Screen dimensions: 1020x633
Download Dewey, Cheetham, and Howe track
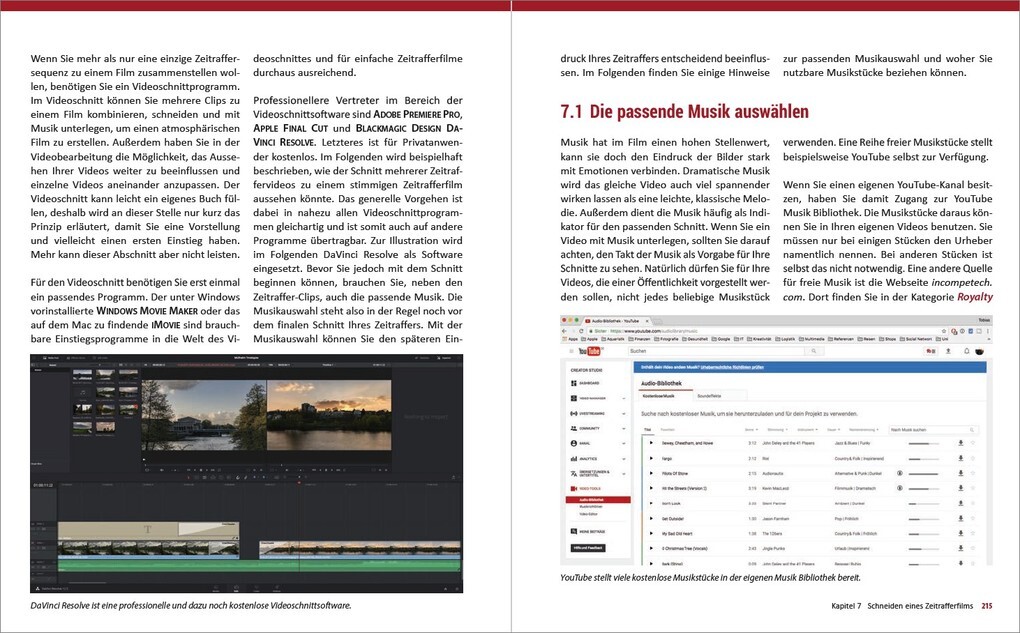[x=961, y=442]
